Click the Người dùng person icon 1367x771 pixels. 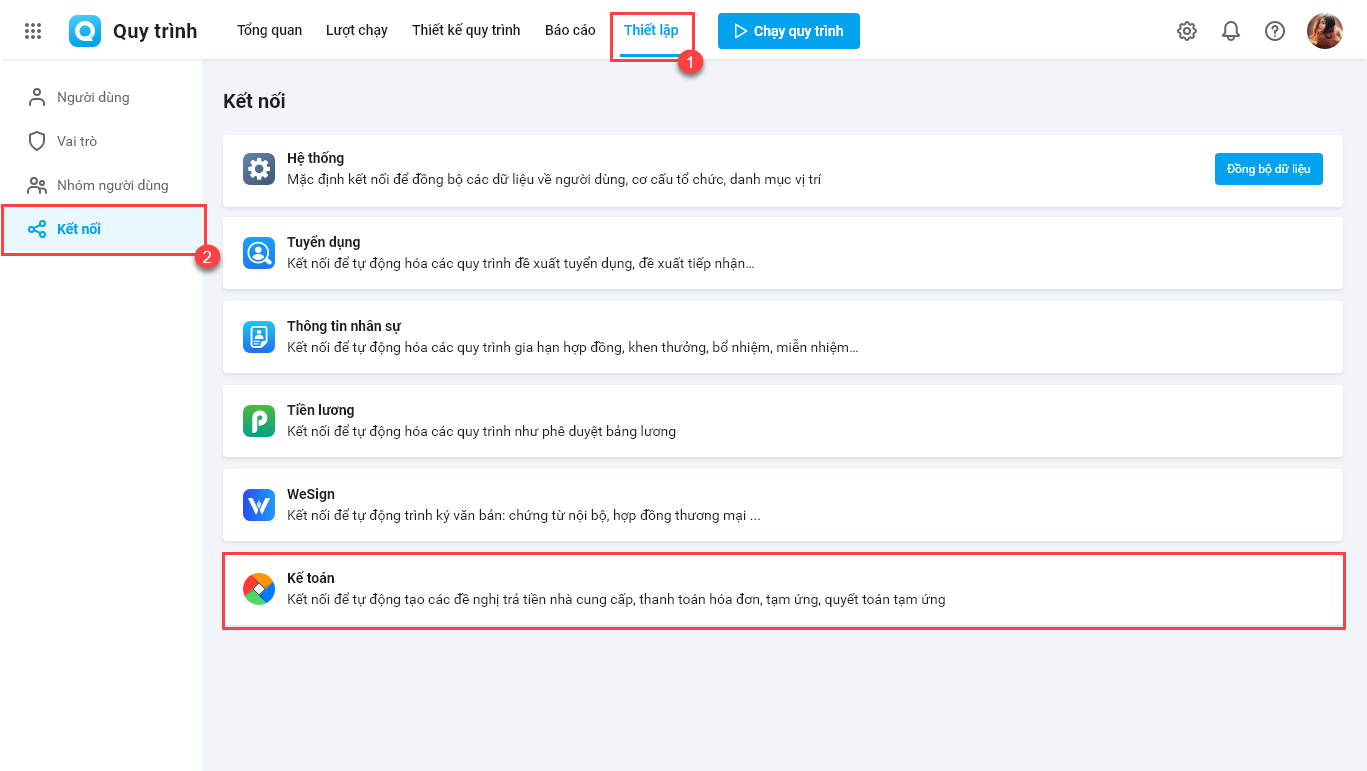pos(37,97)
